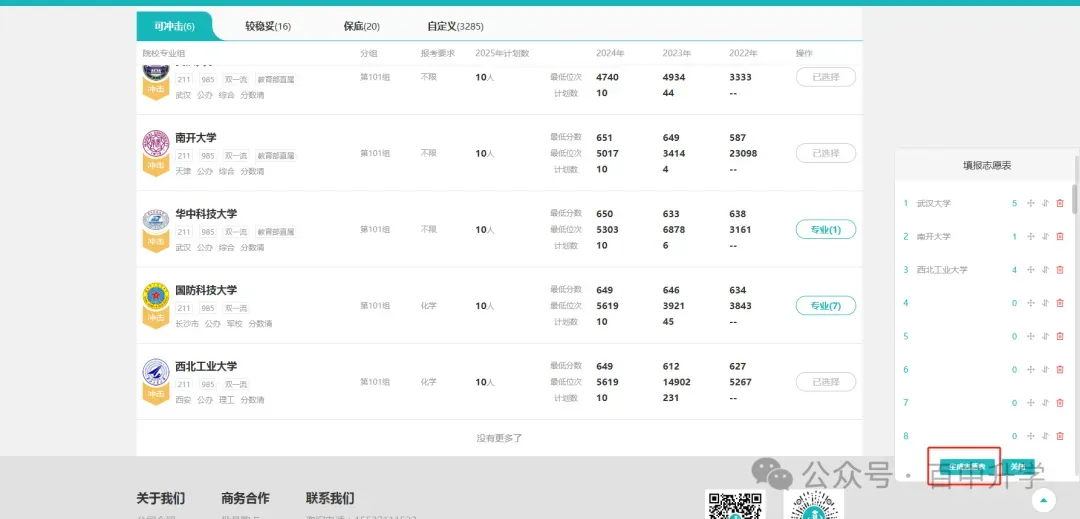Click the trash icon in row 7
The image size is (1080, 519).
(x=1059, y=403)
